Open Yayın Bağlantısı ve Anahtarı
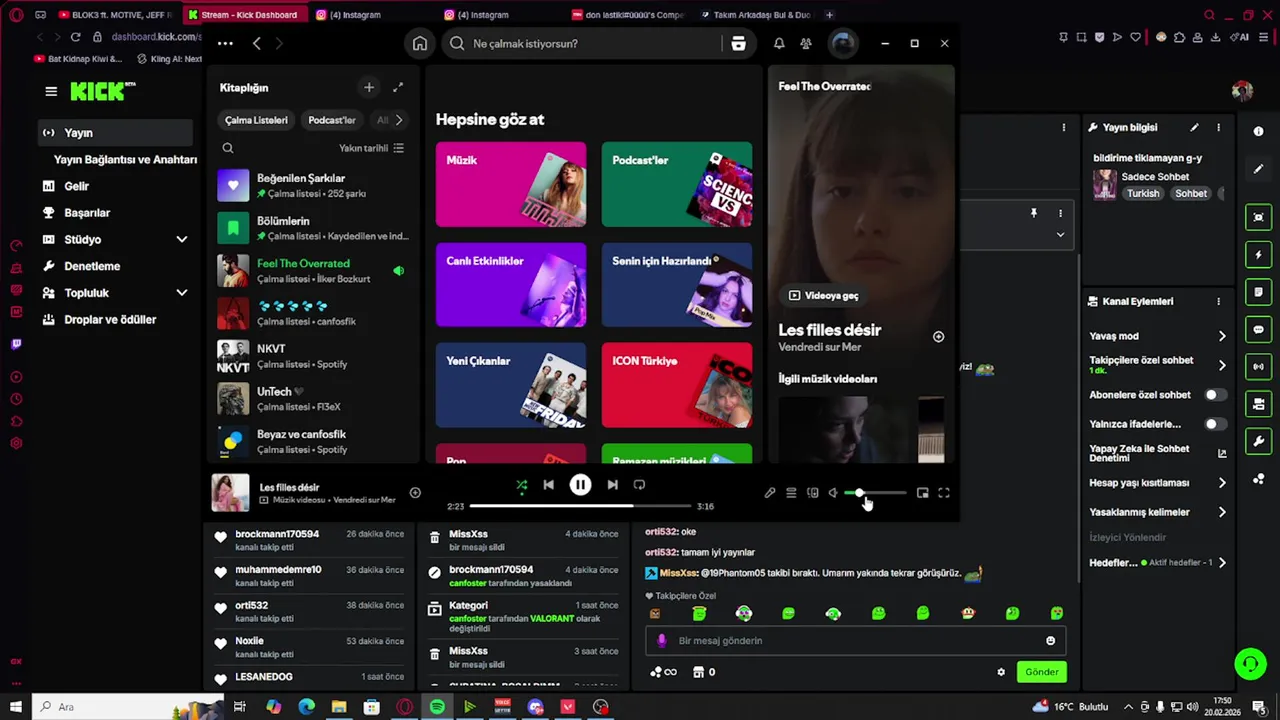Viewport: 1280px width, 720px height. pyautogui.click(x=125, y=159)
